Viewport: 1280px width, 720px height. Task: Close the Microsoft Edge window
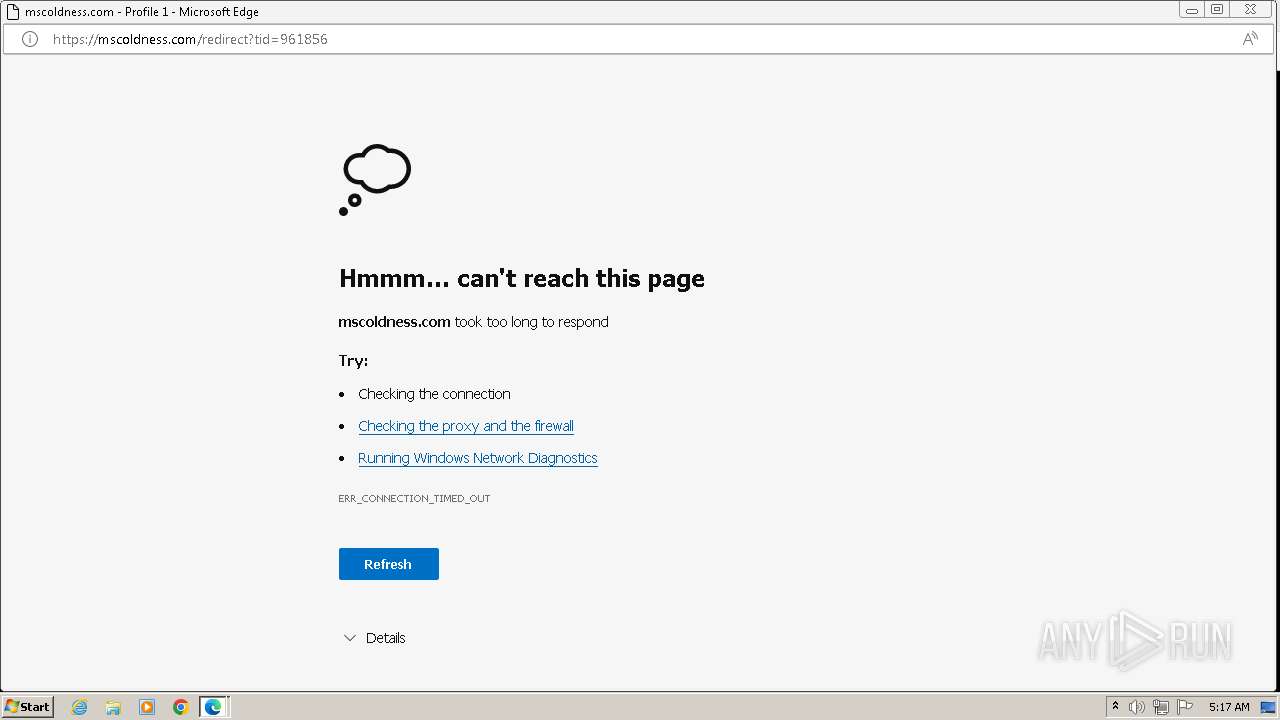(x=1251, y=10)
